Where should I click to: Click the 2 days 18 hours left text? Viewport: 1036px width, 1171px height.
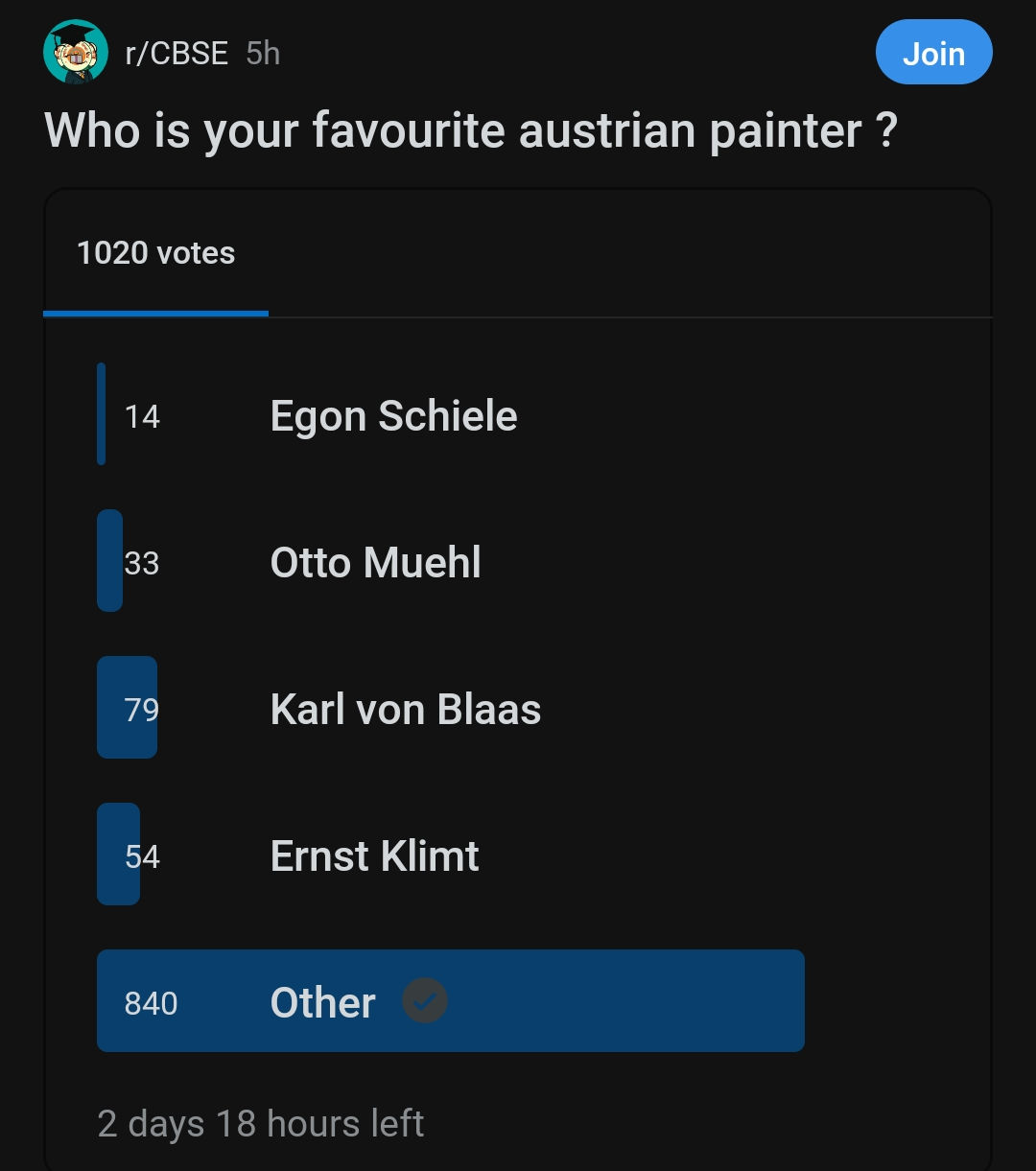[260, 1123]
